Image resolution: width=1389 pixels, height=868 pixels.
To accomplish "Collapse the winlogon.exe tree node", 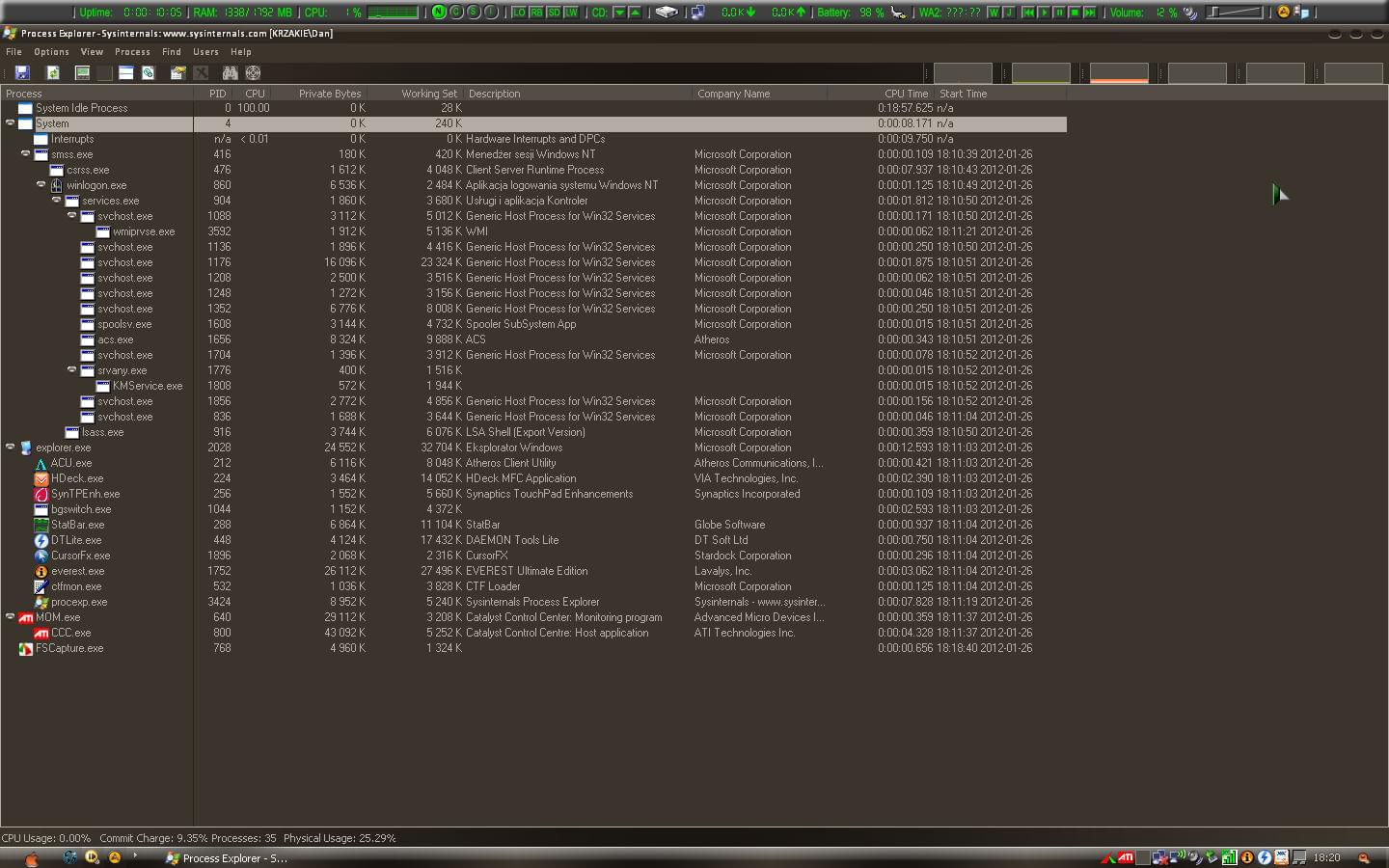I will 41,184.
